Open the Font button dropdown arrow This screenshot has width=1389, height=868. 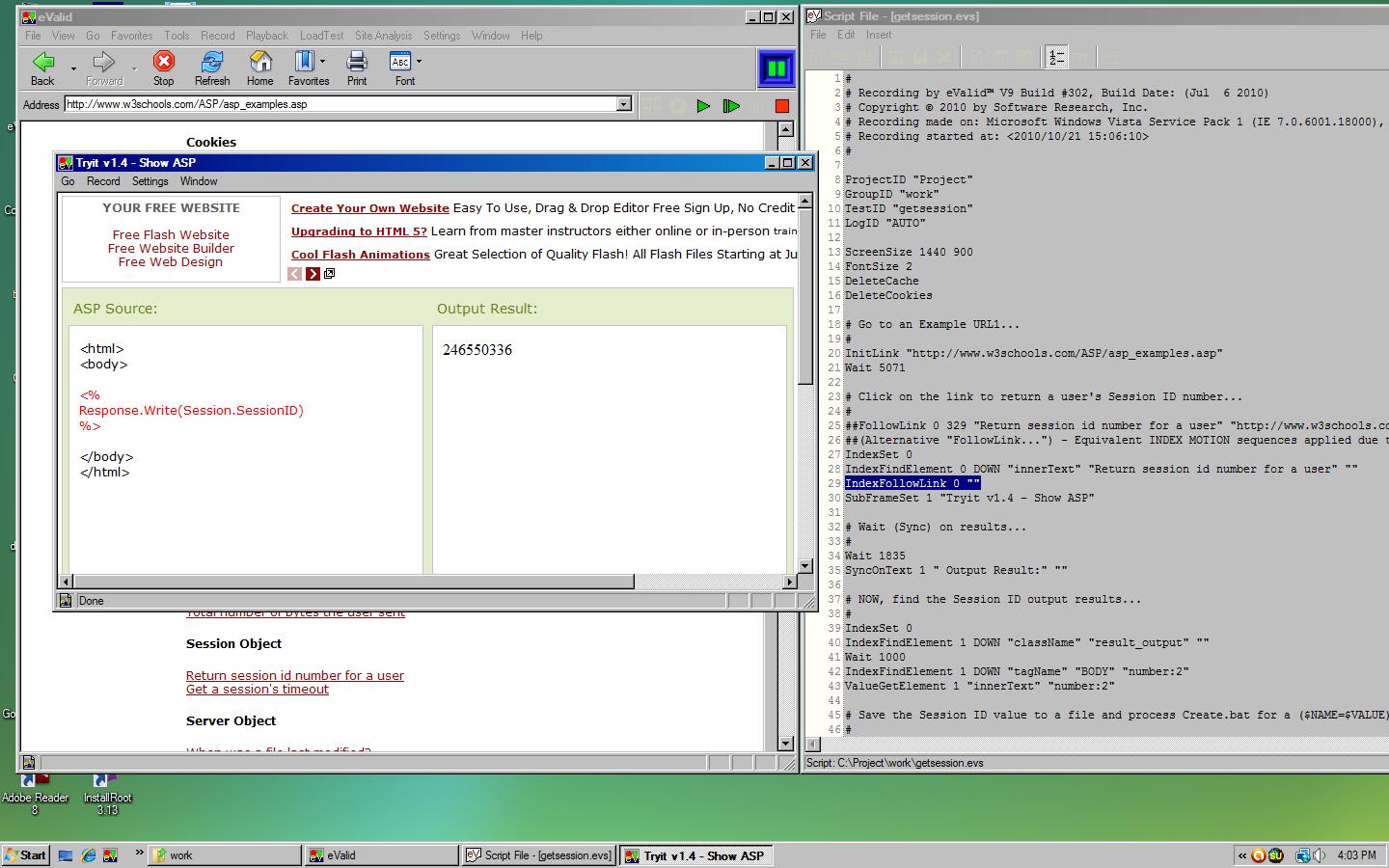tap(419, 62)
